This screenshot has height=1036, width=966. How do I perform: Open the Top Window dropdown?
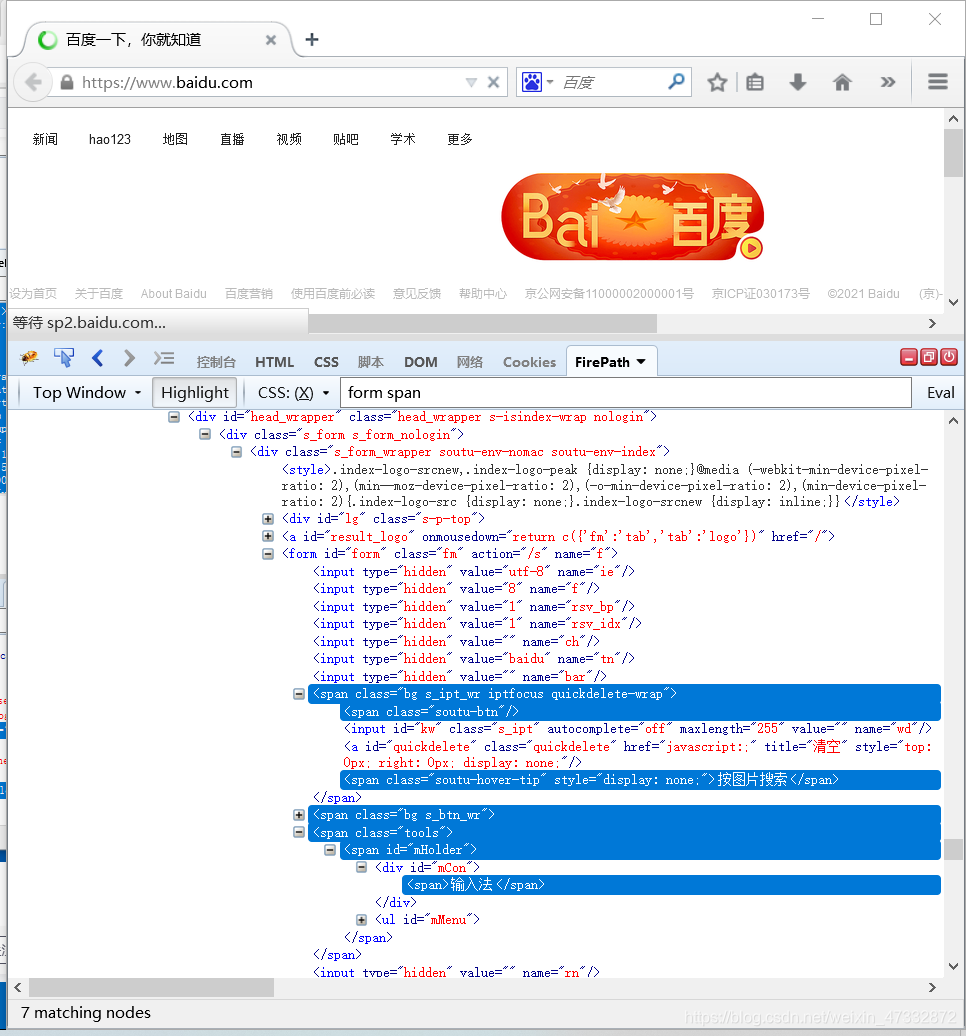(87, 392)
